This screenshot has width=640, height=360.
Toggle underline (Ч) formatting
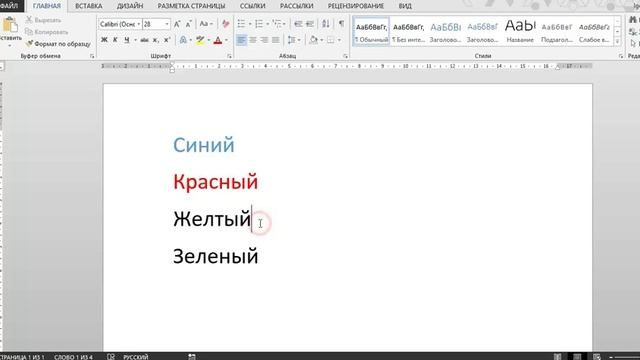tap(127, 40)
